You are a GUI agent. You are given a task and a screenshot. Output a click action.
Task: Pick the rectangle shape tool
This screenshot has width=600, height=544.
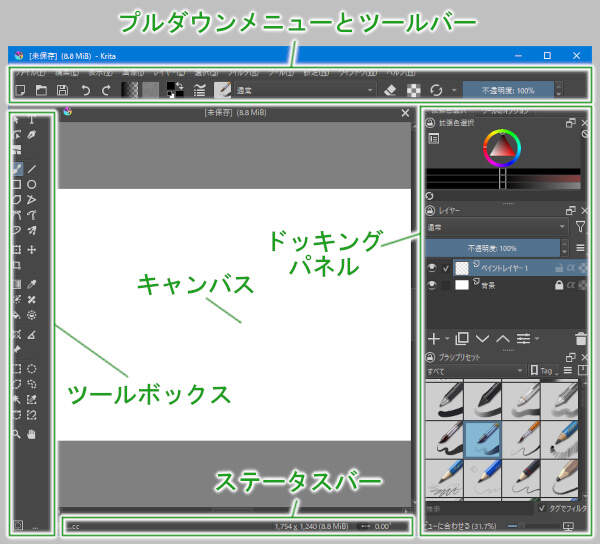(x=17, y=185)
